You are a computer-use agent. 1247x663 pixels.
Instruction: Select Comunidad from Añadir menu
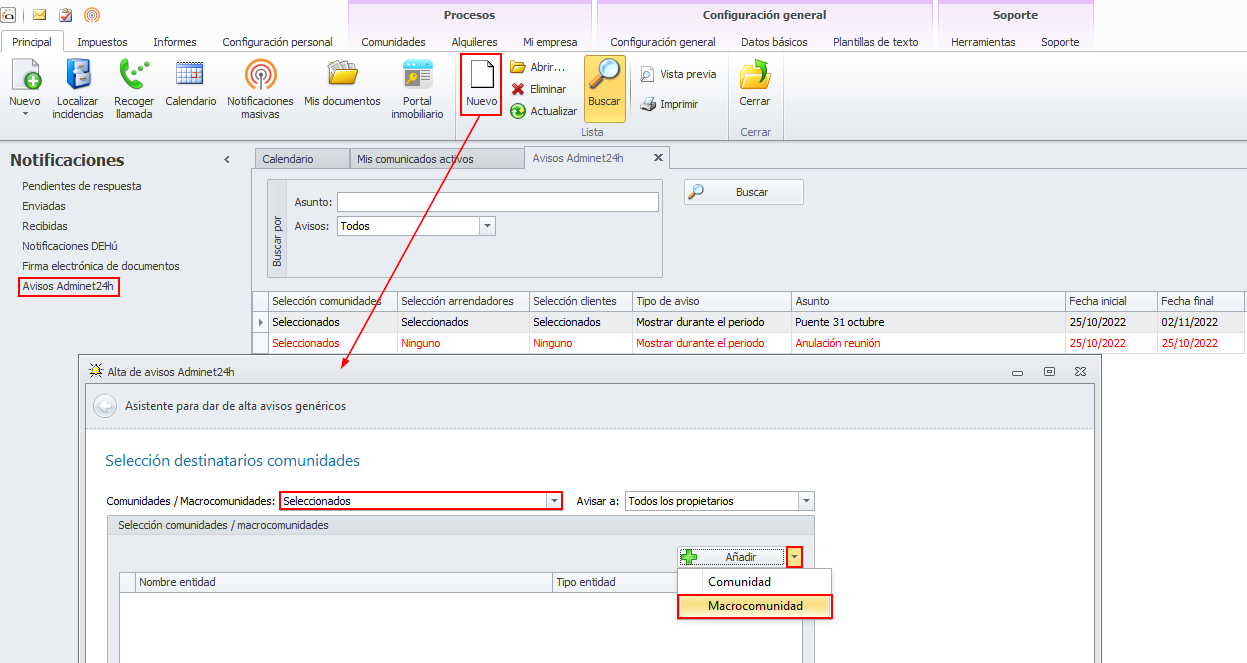pyautogui.click(x=754, y=582)
